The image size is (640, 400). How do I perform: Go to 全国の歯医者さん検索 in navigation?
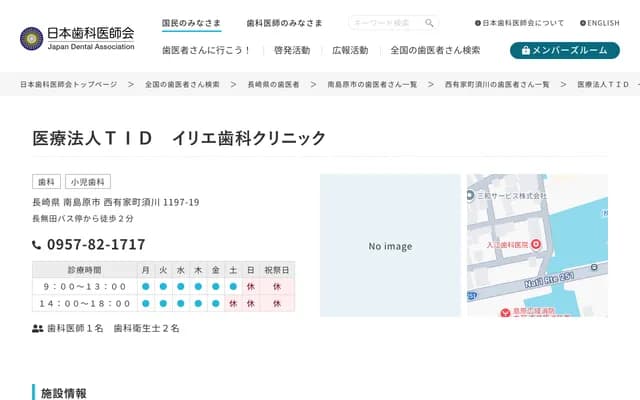tap(435, 50)
